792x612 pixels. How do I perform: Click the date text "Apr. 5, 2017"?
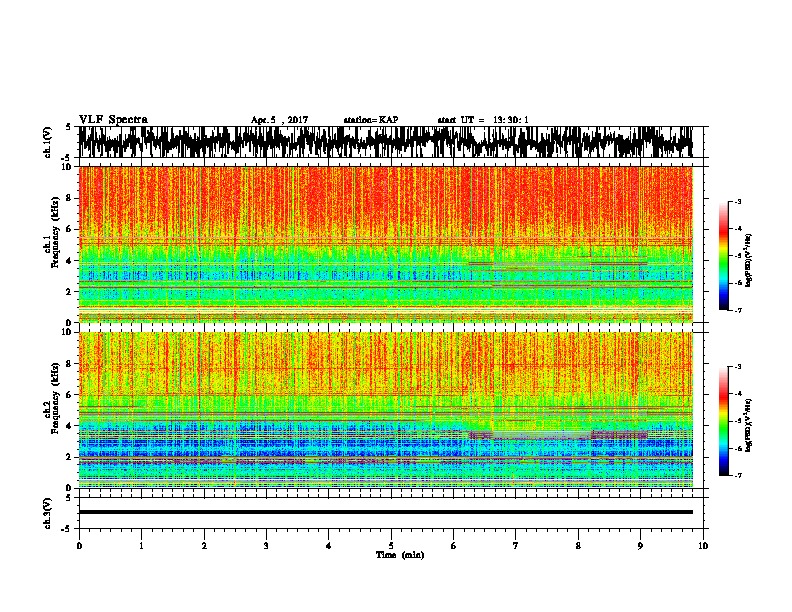[x=279, y=120]
